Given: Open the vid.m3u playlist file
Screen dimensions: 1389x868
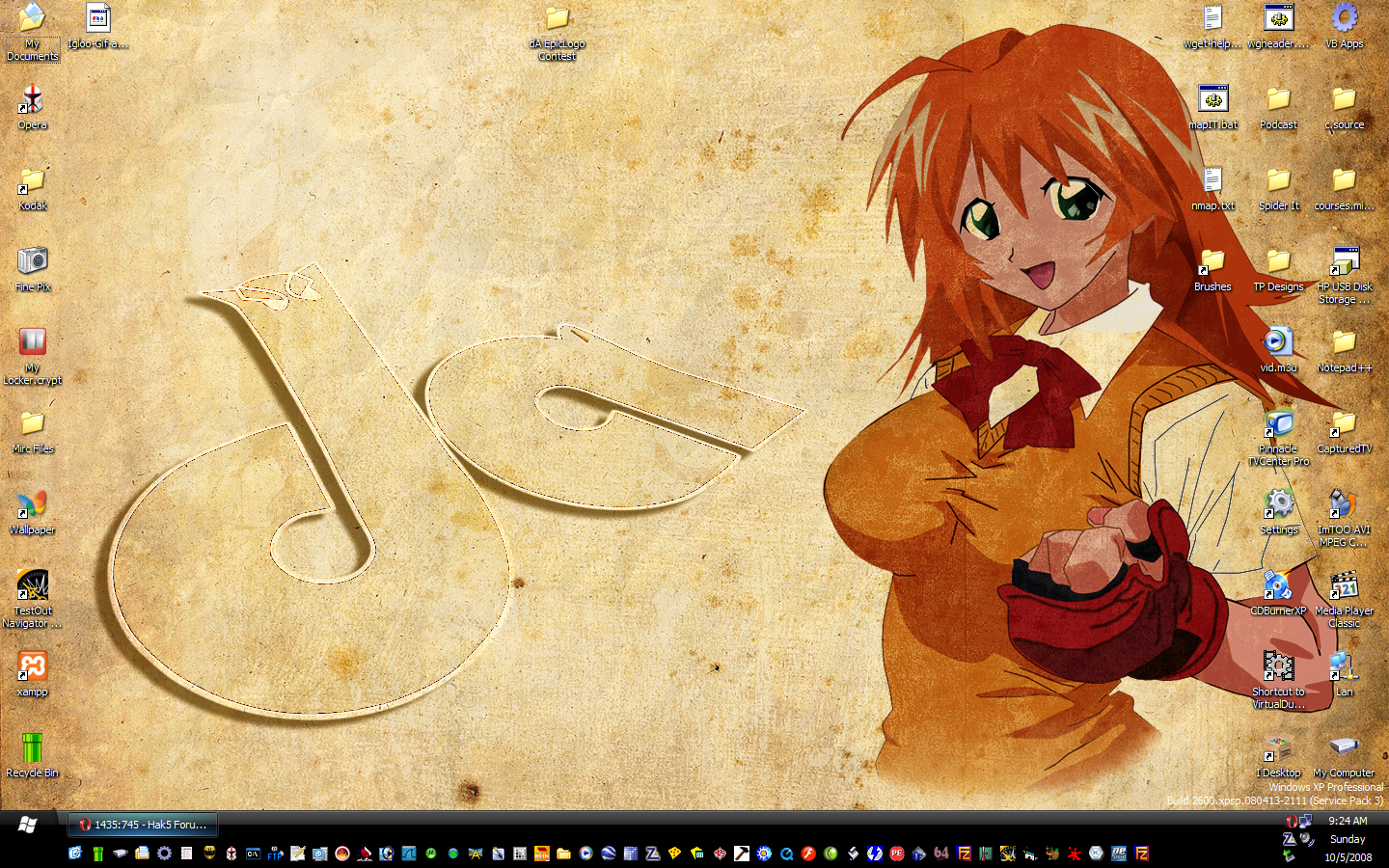Looking at the screenshot, I should tap(1278, 350).
